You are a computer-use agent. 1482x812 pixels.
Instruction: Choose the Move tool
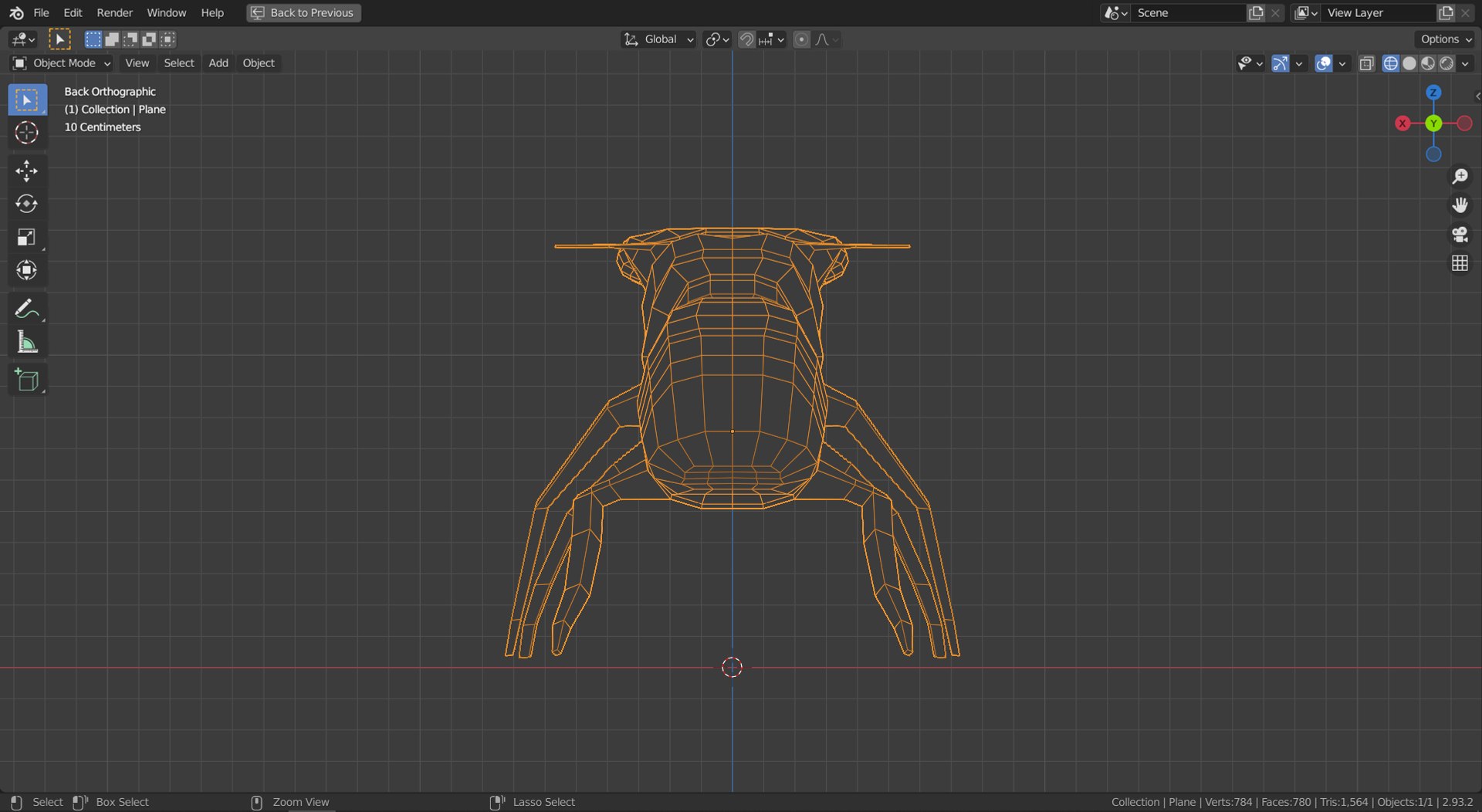click(x=27, y=171)
